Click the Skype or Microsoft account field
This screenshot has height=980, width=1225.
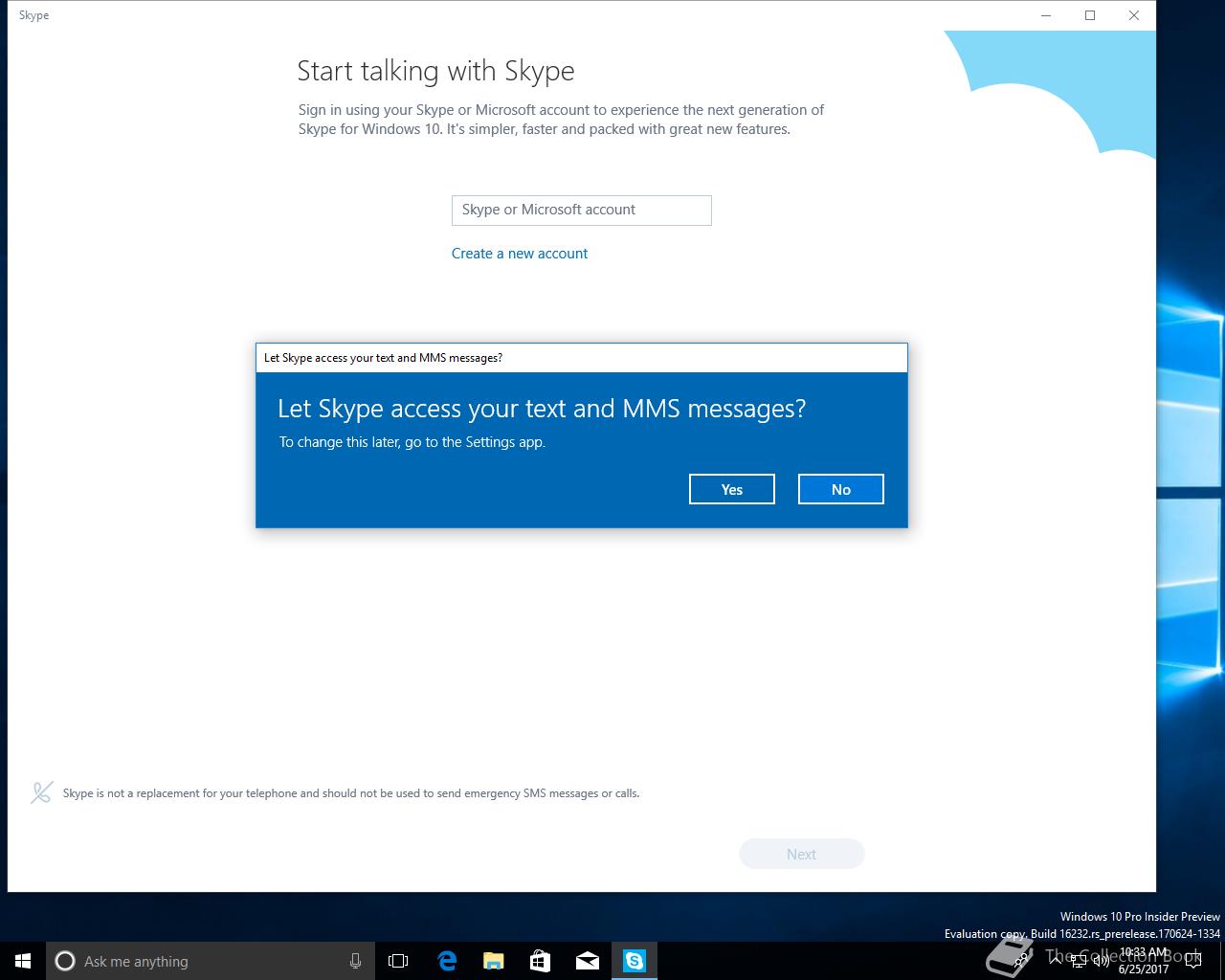(x=581, y=211)
